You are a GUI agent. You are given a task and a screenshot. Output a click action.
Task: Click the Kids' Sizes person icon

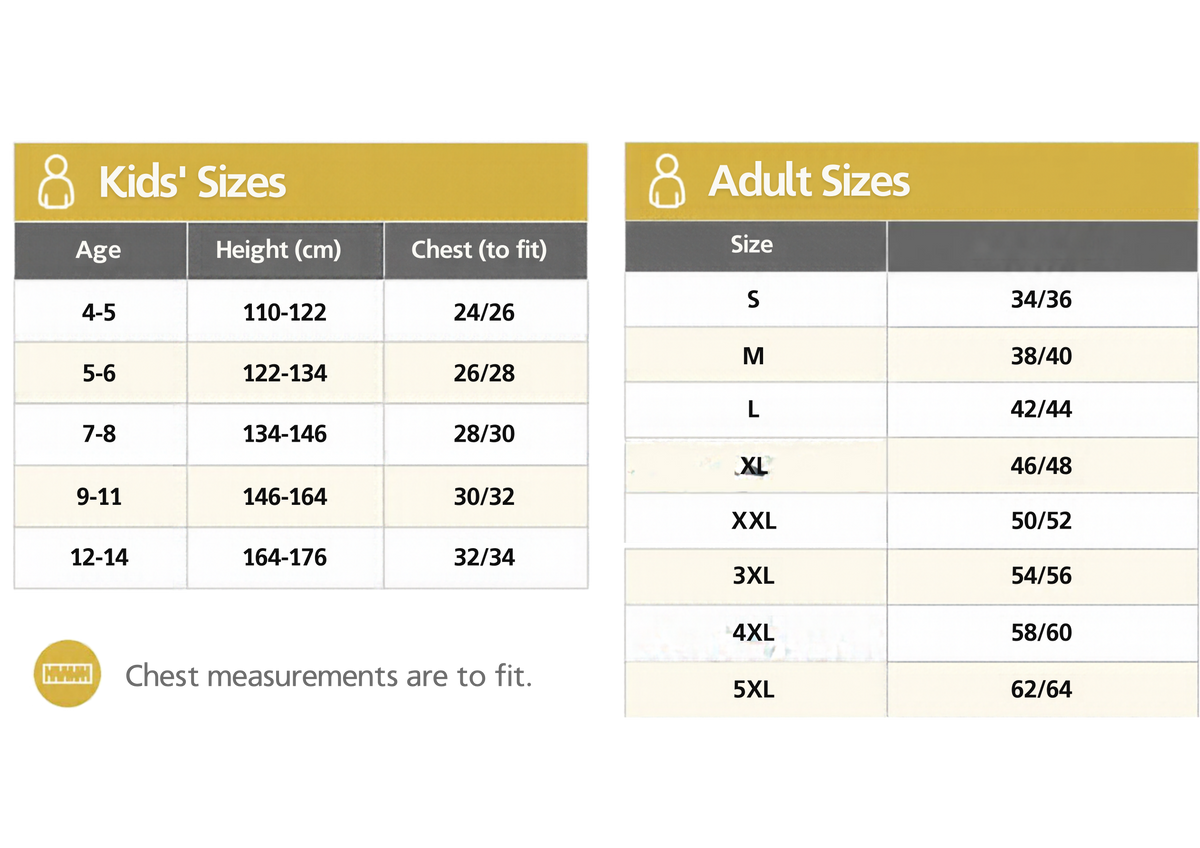click(55, 181)
